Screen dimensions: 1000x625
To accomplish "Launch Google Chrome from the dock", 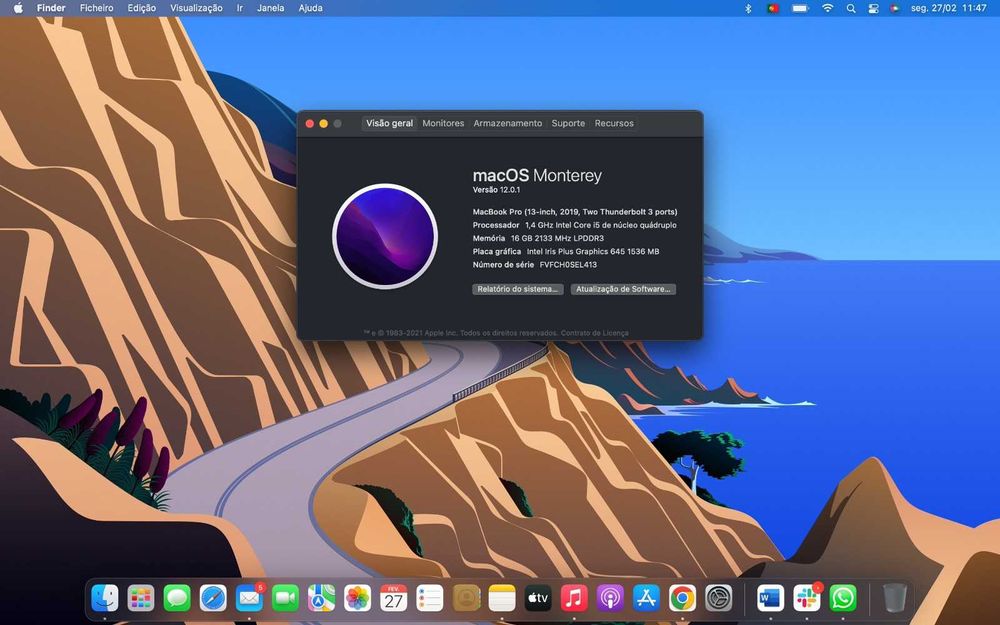I will [x=682, y=598].
